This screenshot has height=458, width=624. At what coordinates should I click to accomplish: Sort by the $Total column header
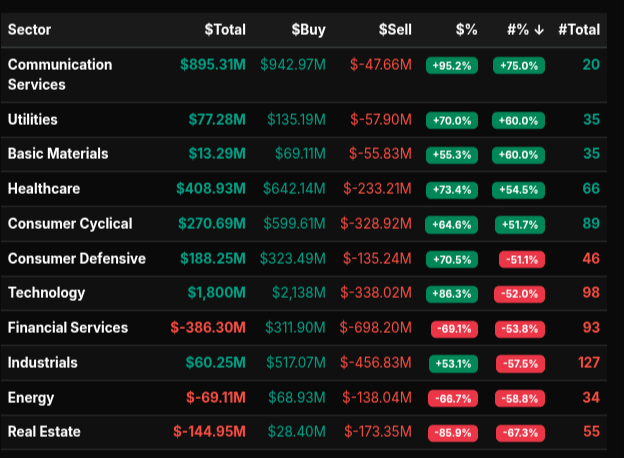[x=224, y=30]
